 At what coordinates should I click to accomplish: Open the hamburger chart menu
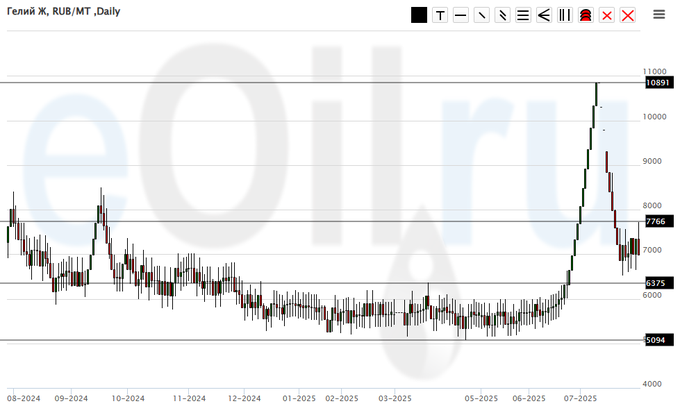pyautogui.click(x=659, y=14)
